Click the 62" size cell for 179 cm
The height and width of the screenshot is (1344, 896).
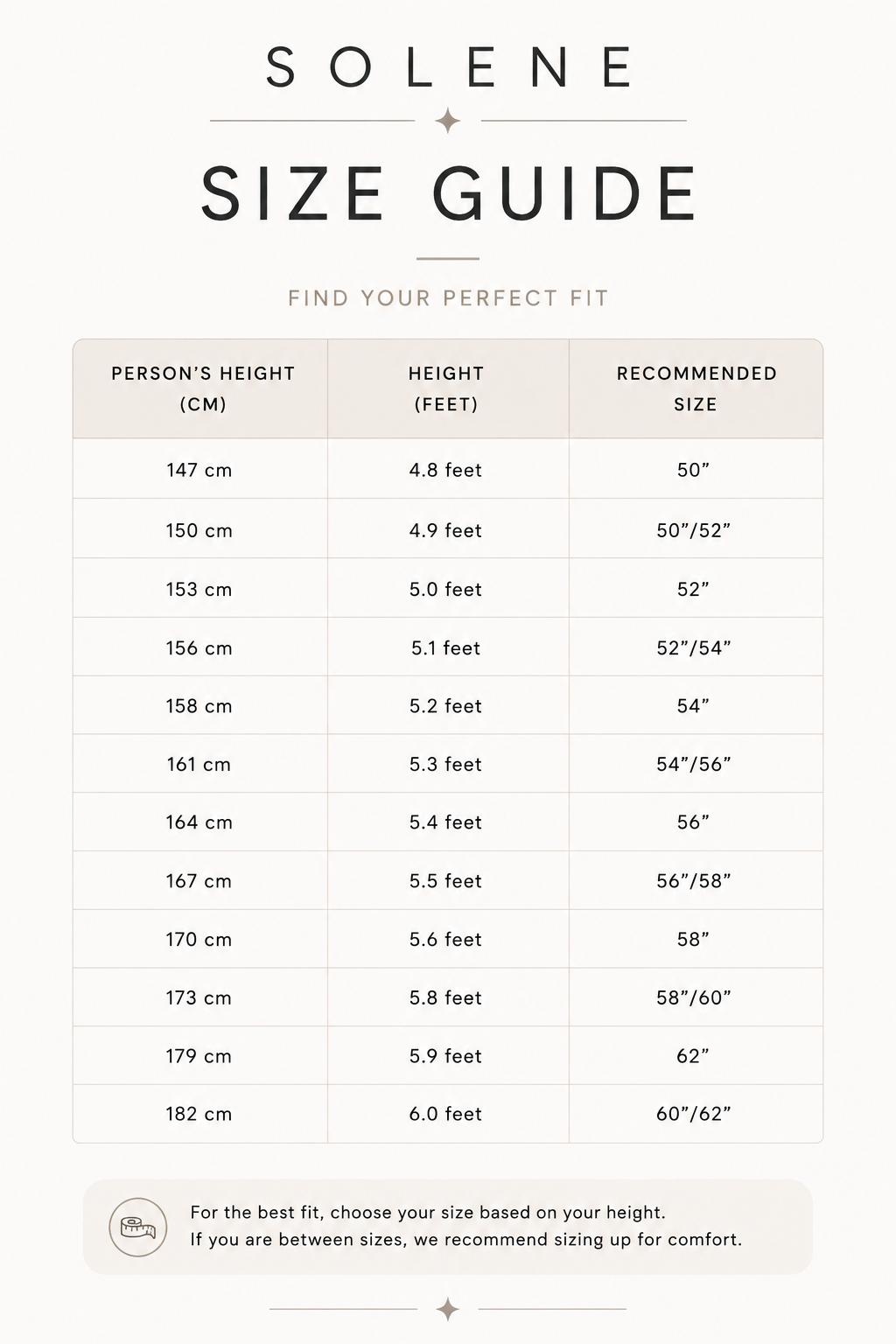(696, 1055)
